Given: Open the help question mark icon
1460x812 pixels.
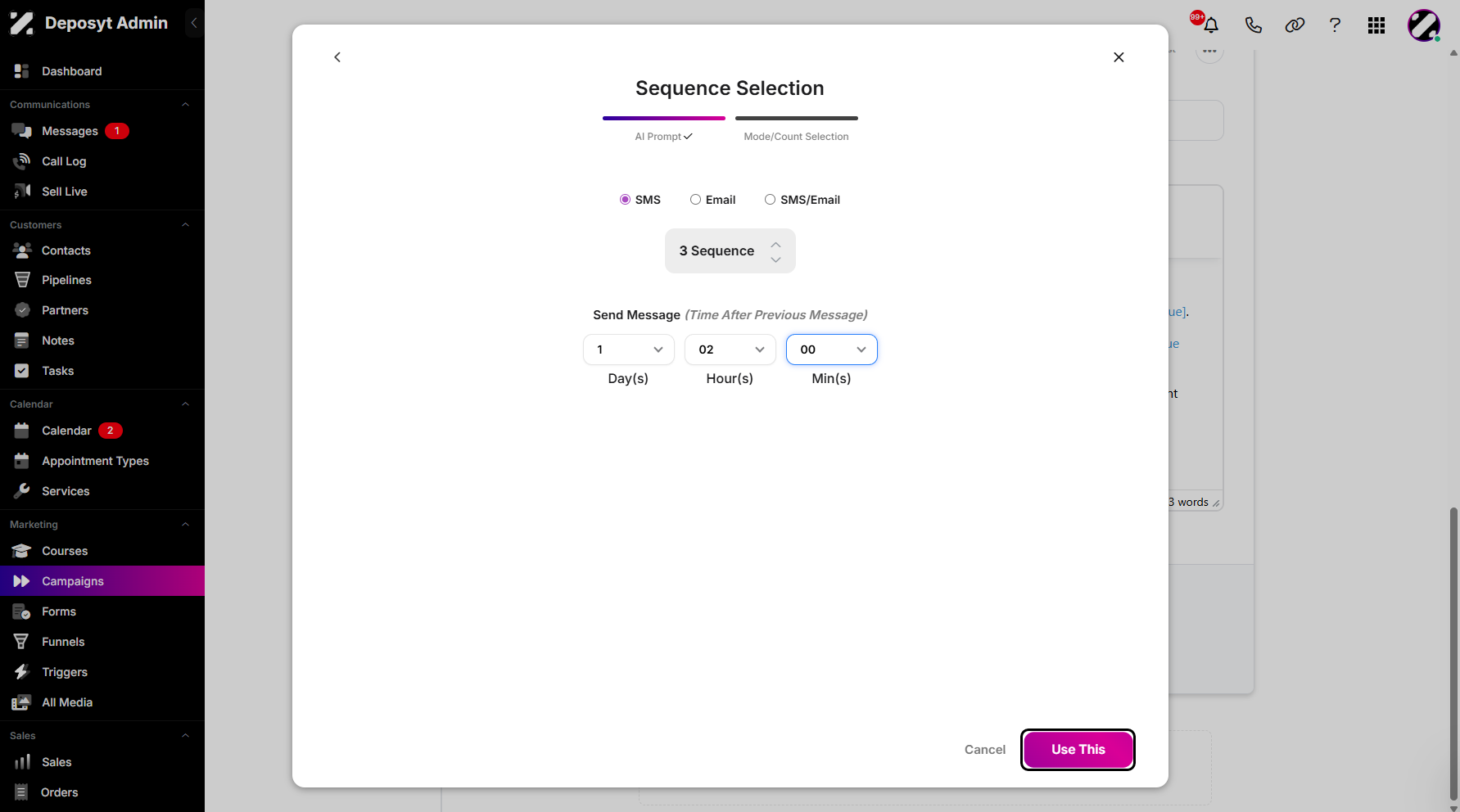Looking at the screenshot, I should [x=1335, y=25].
